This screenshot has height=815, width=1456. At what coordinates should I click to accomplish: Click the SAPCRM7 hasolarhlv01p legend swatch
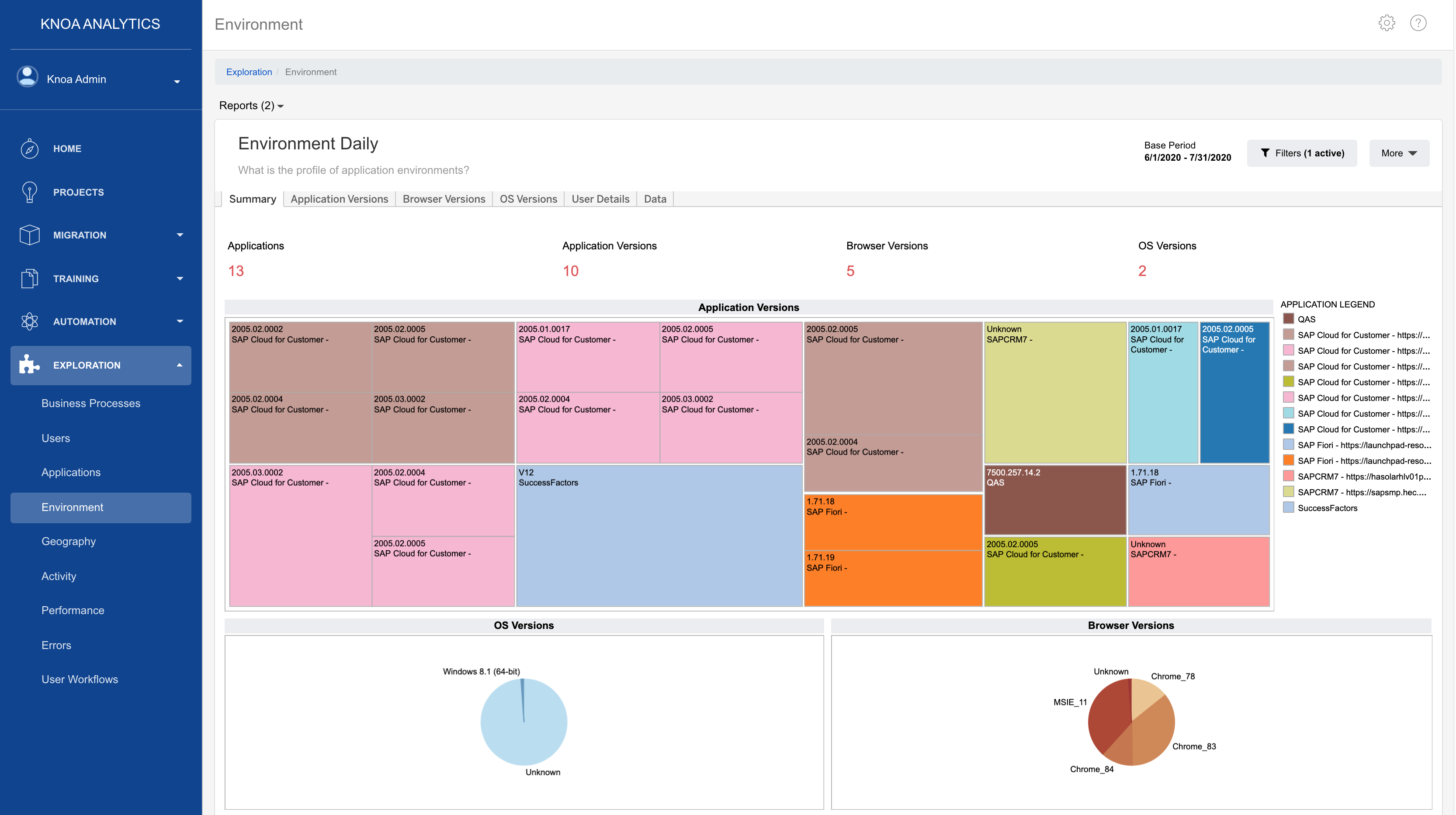(x=1288, y=476)
